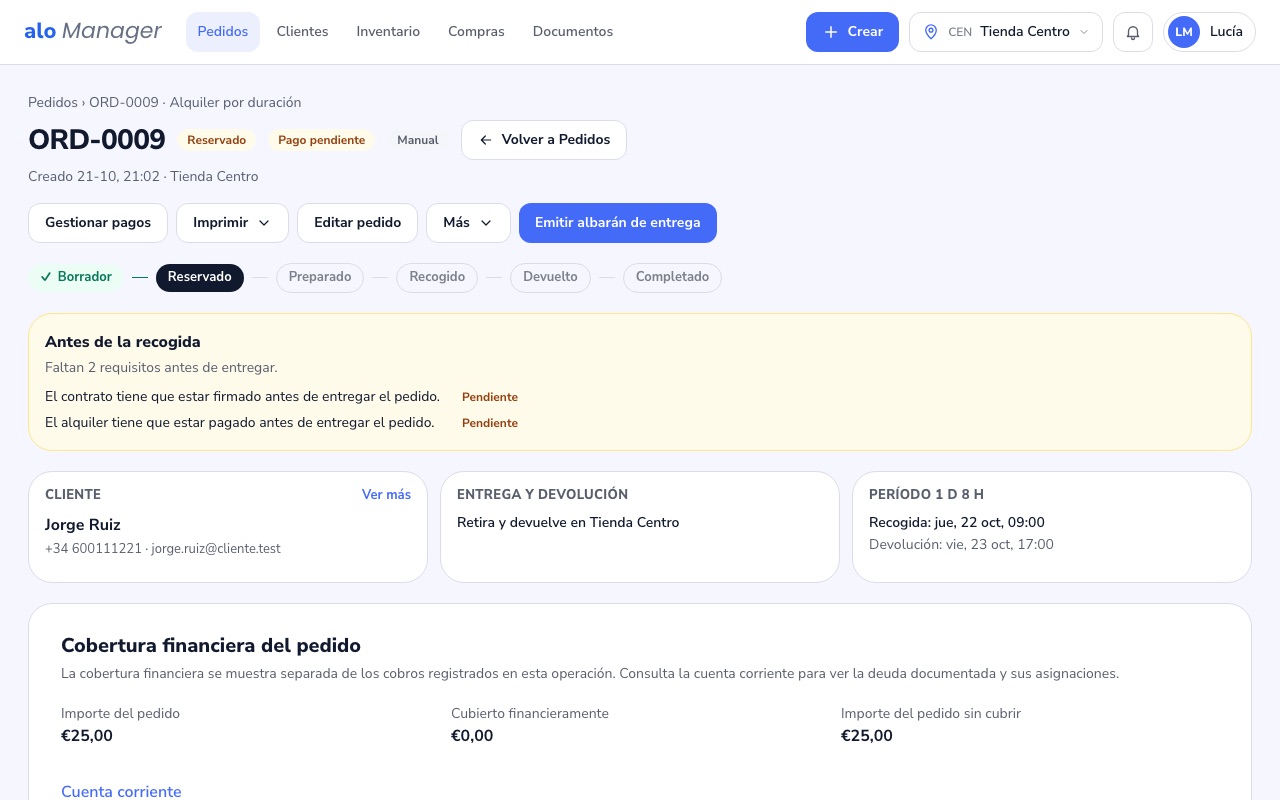Click the Importe del pedido sin cubrir amount

[x=867, y=736]
